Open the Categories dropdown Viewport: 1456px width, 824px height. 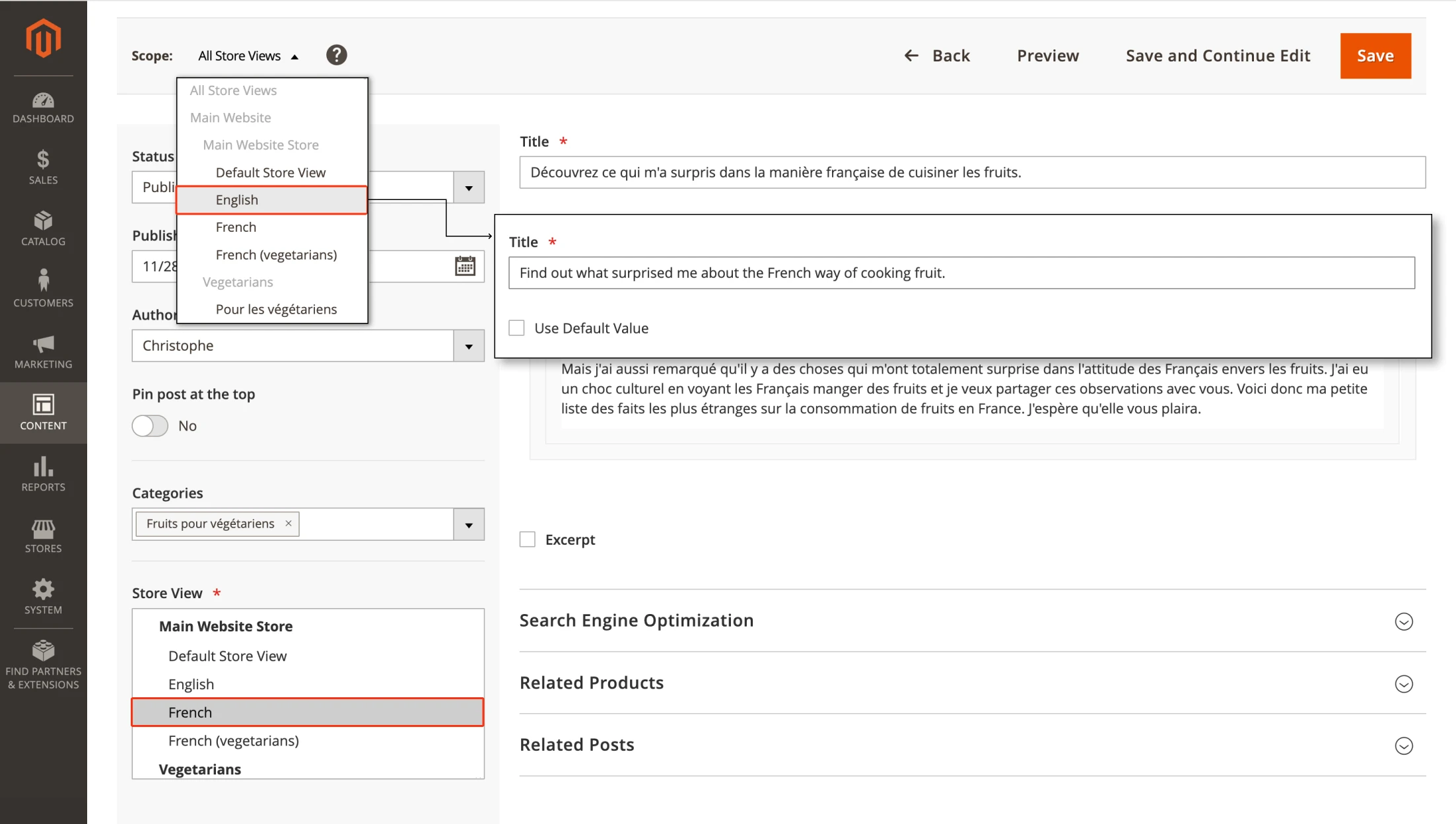pyautogui.click(x=469, y=524)
